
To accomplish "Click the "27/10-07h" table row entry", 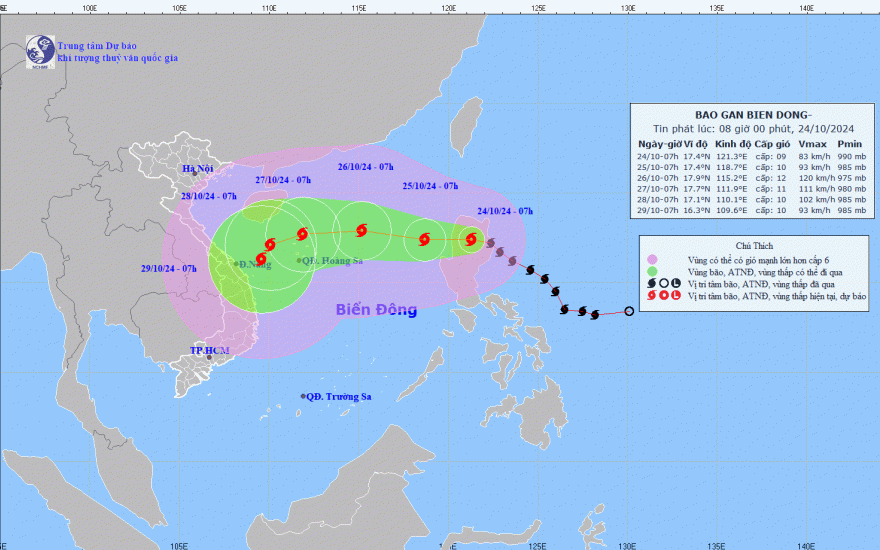I will (x=658, y=189).
